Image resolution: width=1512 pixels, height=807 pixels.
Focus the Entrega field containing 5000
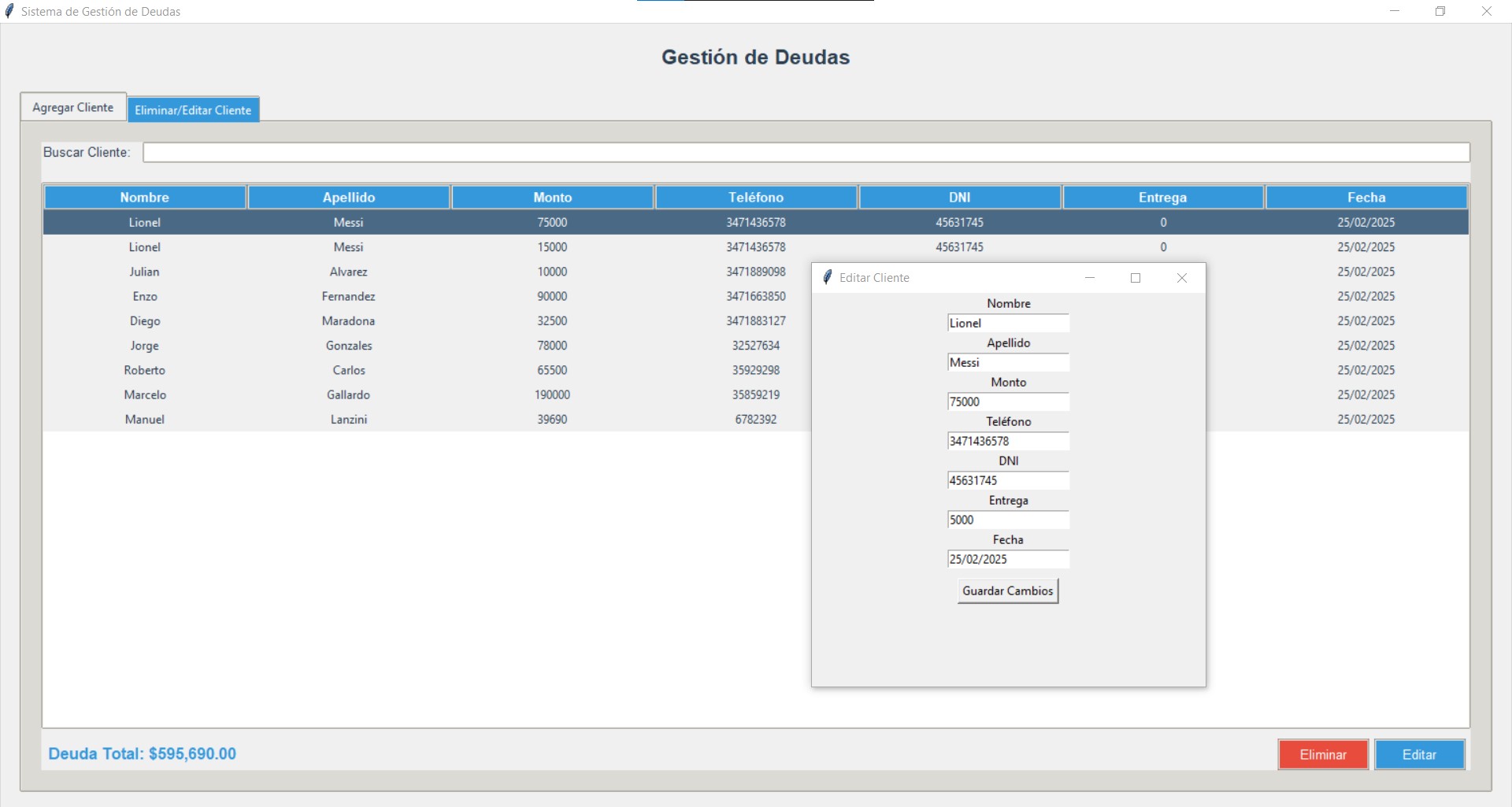[x=1008, y=520]
